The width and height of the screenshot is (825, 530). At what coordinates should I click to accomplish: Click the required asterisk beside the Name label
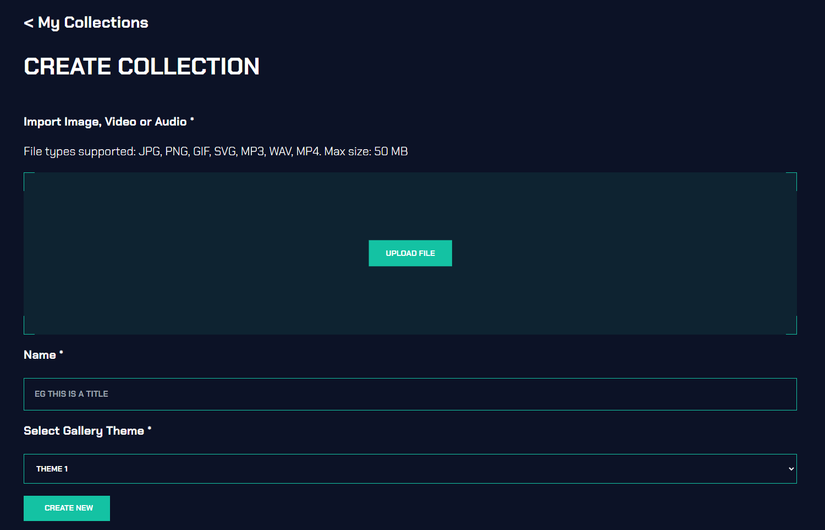(x=61, y=354)
